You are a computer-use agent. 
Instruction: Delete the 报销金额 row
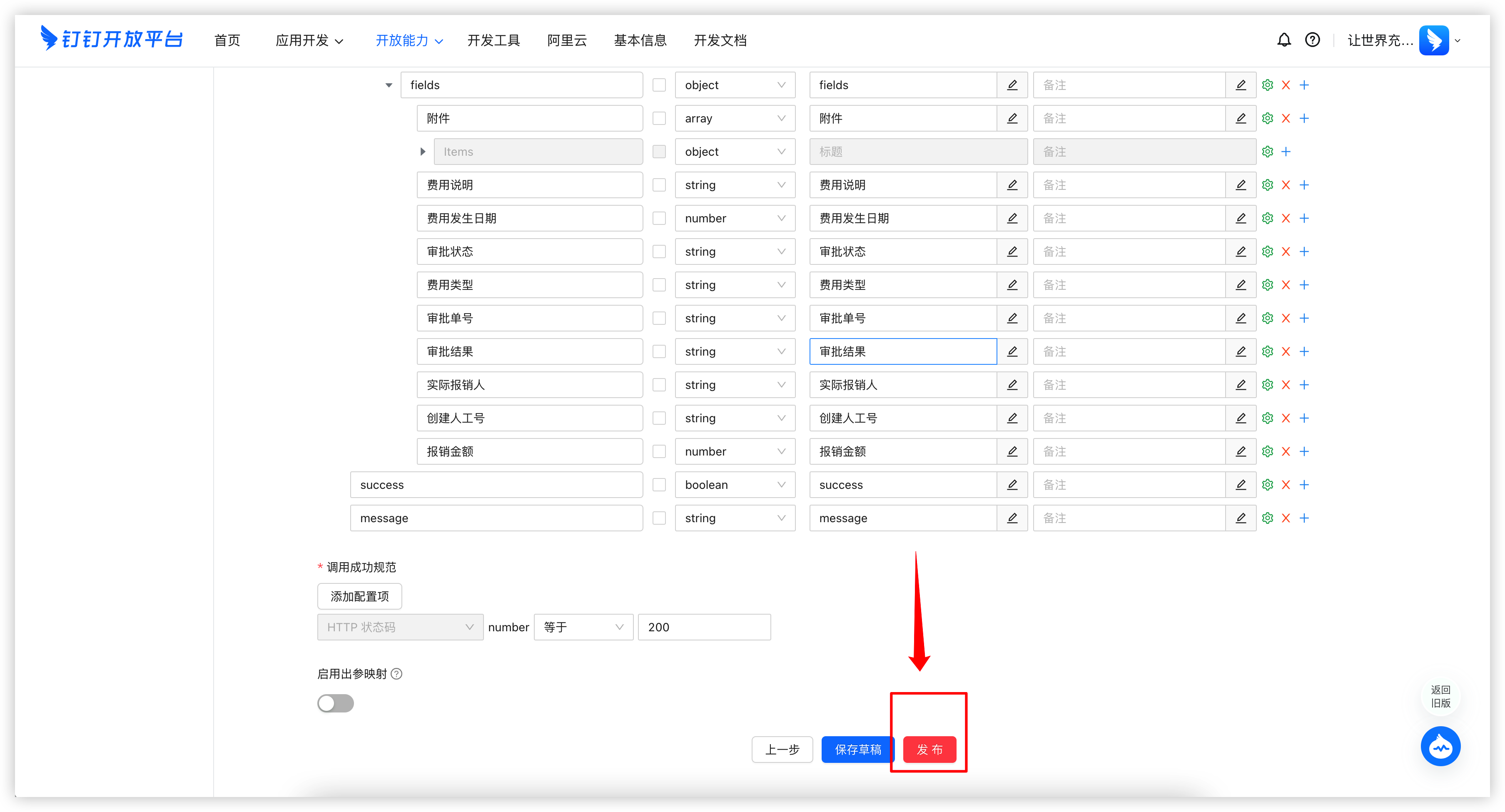(x=1285, y=451)
